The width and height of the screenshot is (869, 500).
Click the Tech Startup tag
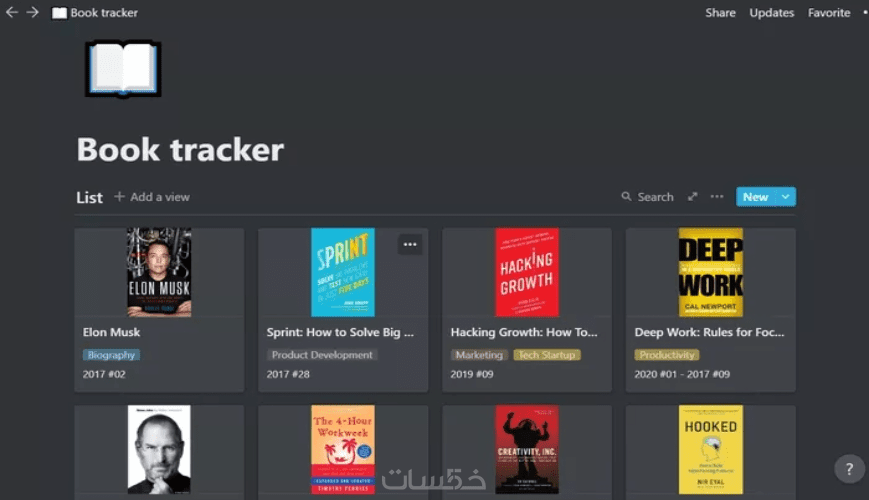(547, 355)
